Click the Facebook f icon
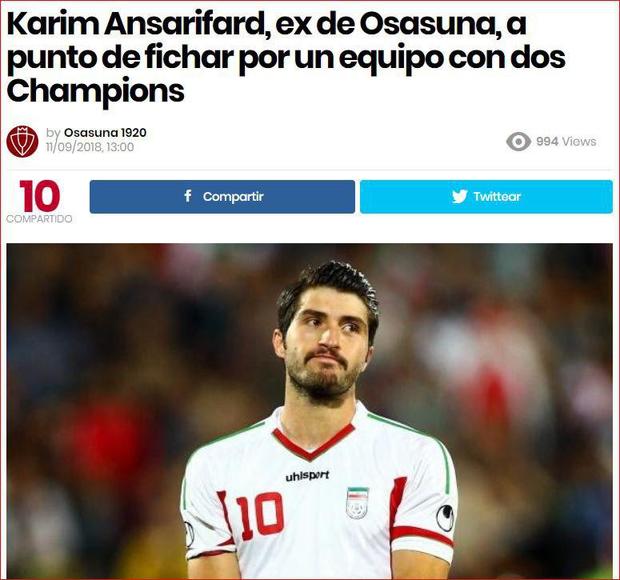620x580 pixels. point(188,196)
